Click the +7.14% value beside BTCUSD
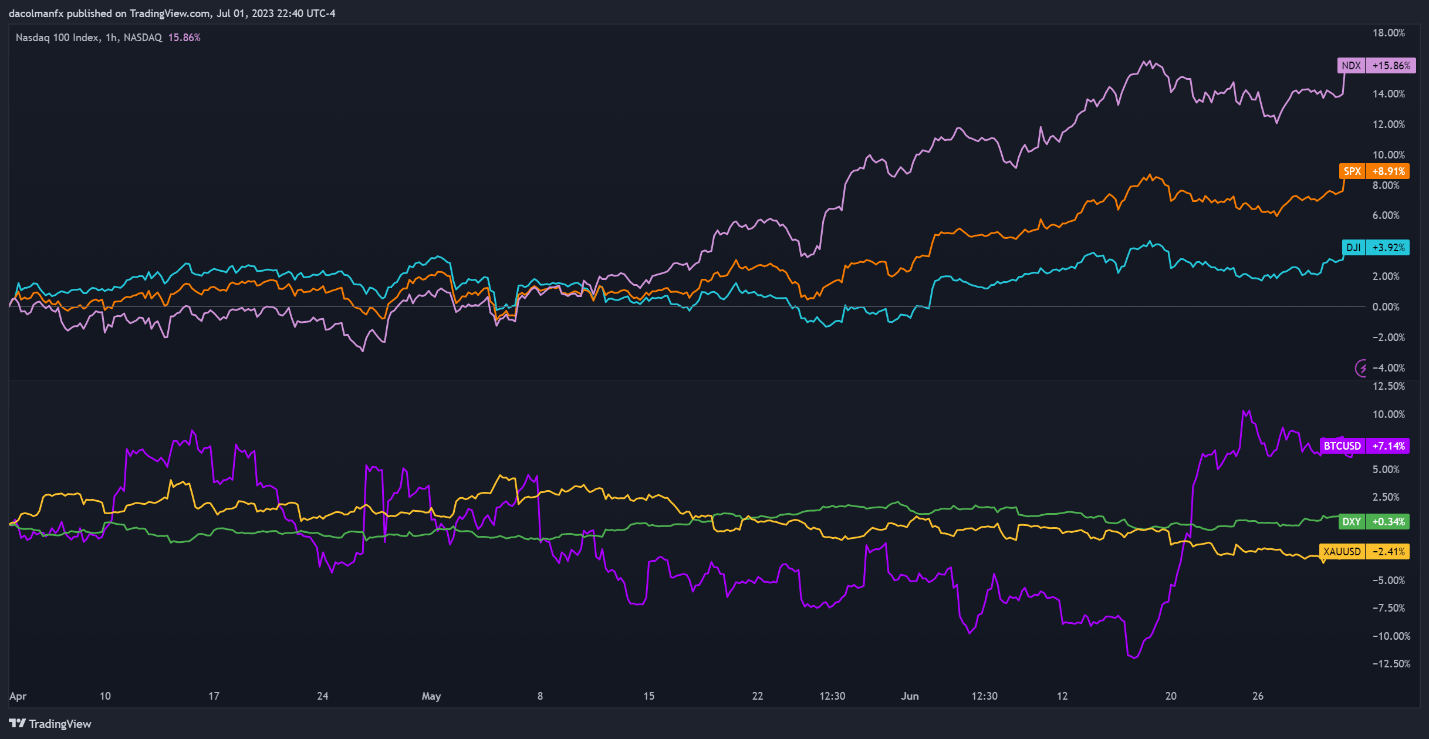The height and width of the screenshot is (739, 1429). coord(1387,446)
